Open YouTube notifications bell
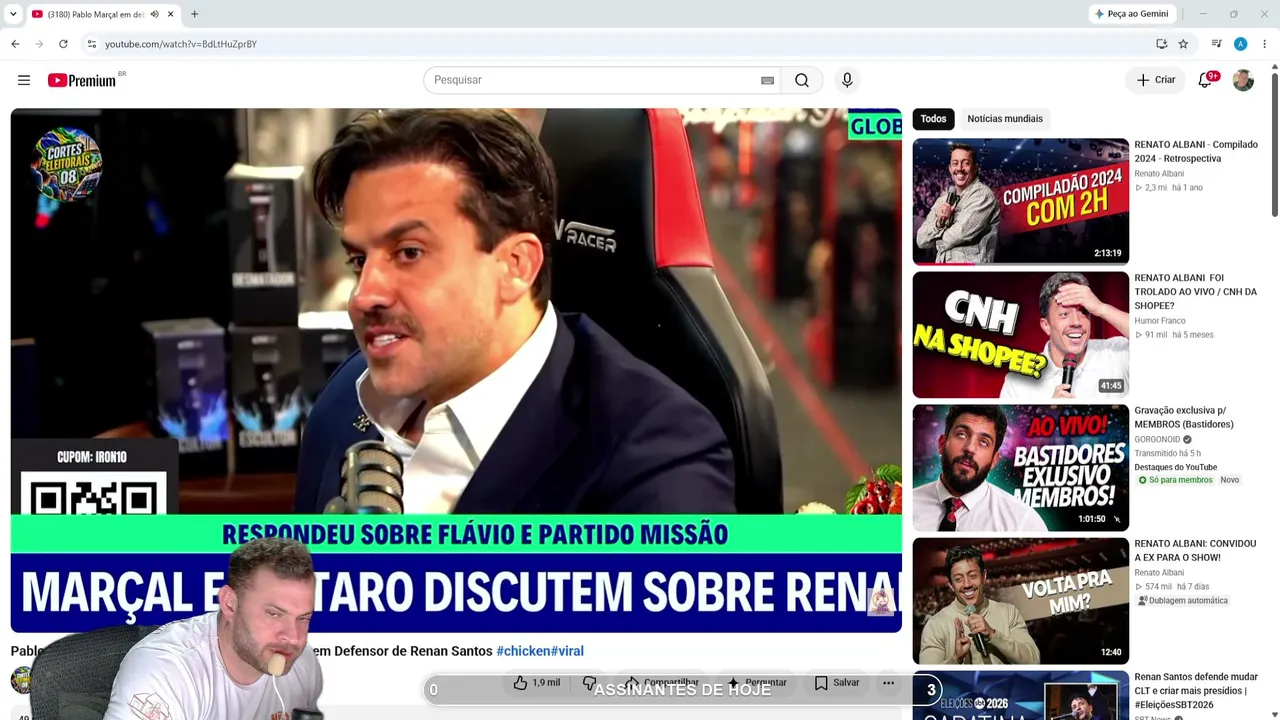 (1205, 80)
